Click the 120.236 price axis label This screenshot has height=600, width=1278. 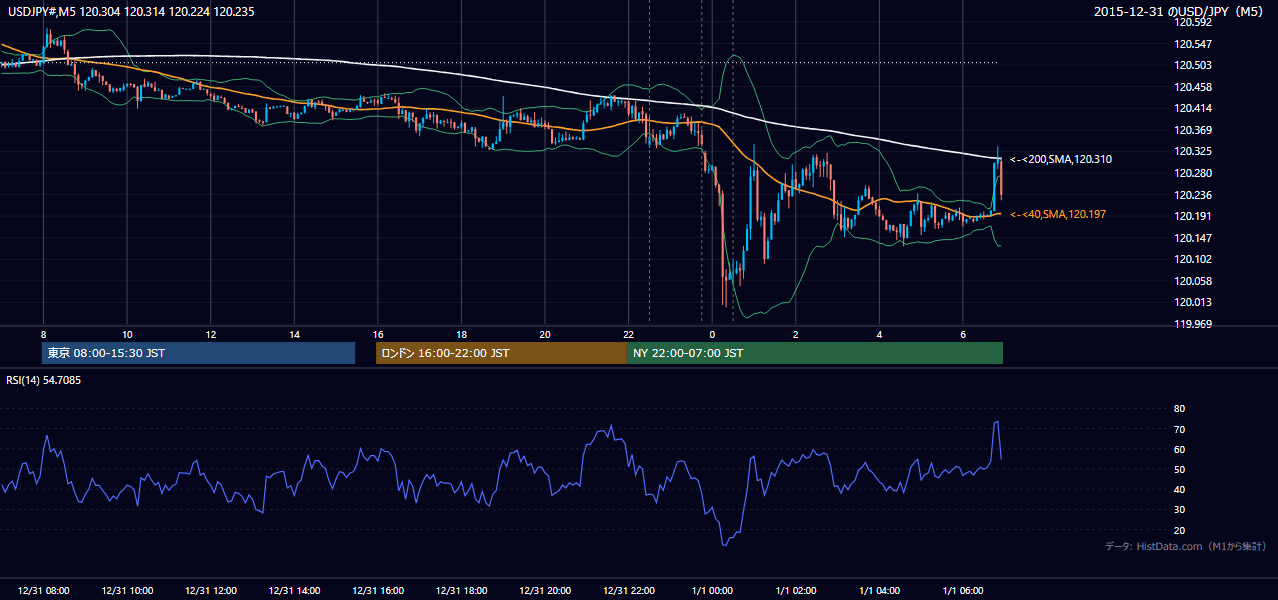pyautogui.click(x=1194, y=195)
